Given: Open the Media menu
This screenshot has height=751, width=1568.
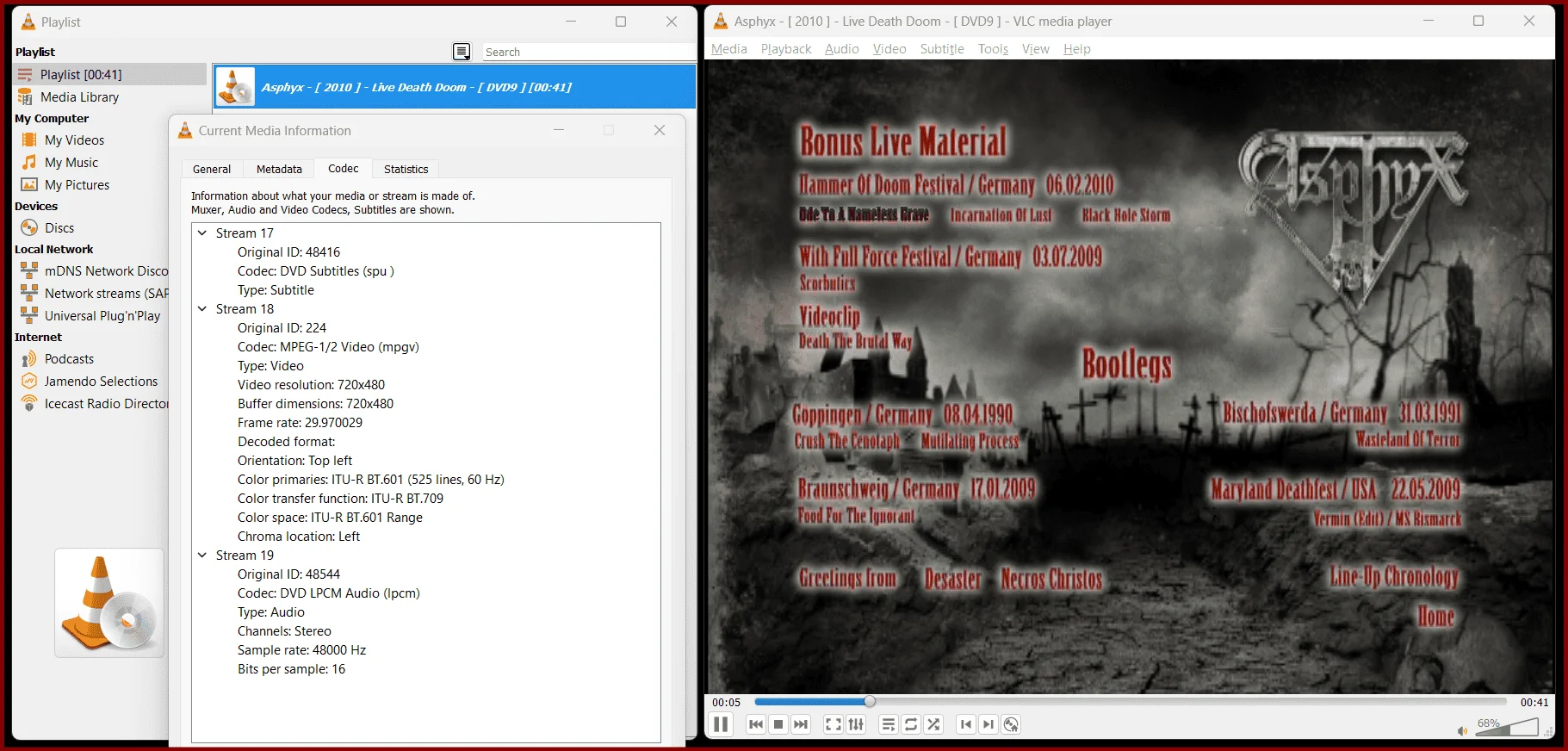Looking at the screenshot, I should pyautogui.click(x=728, y=49).
